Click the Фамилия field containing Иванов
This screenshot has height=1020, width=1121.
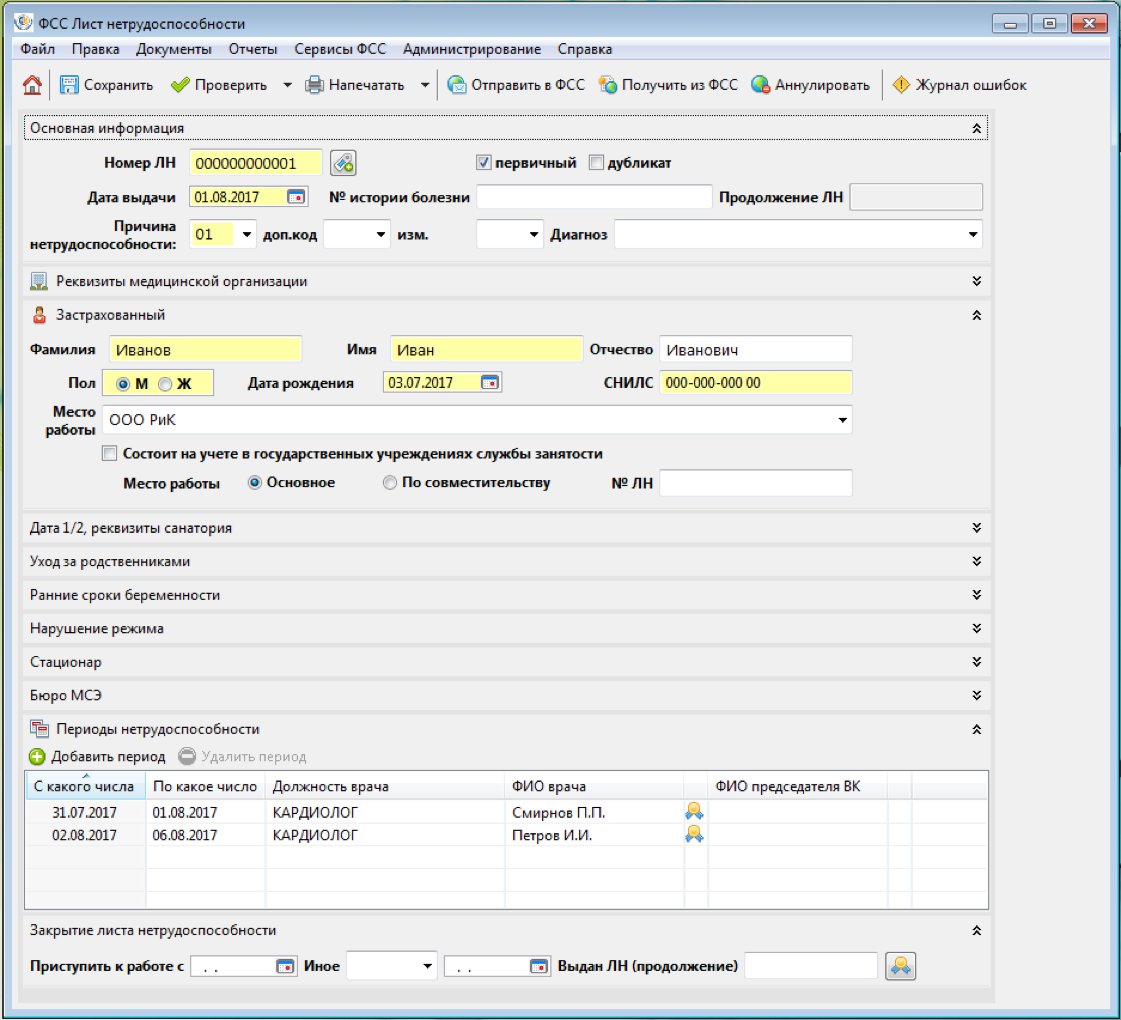[x=205, y=350]
